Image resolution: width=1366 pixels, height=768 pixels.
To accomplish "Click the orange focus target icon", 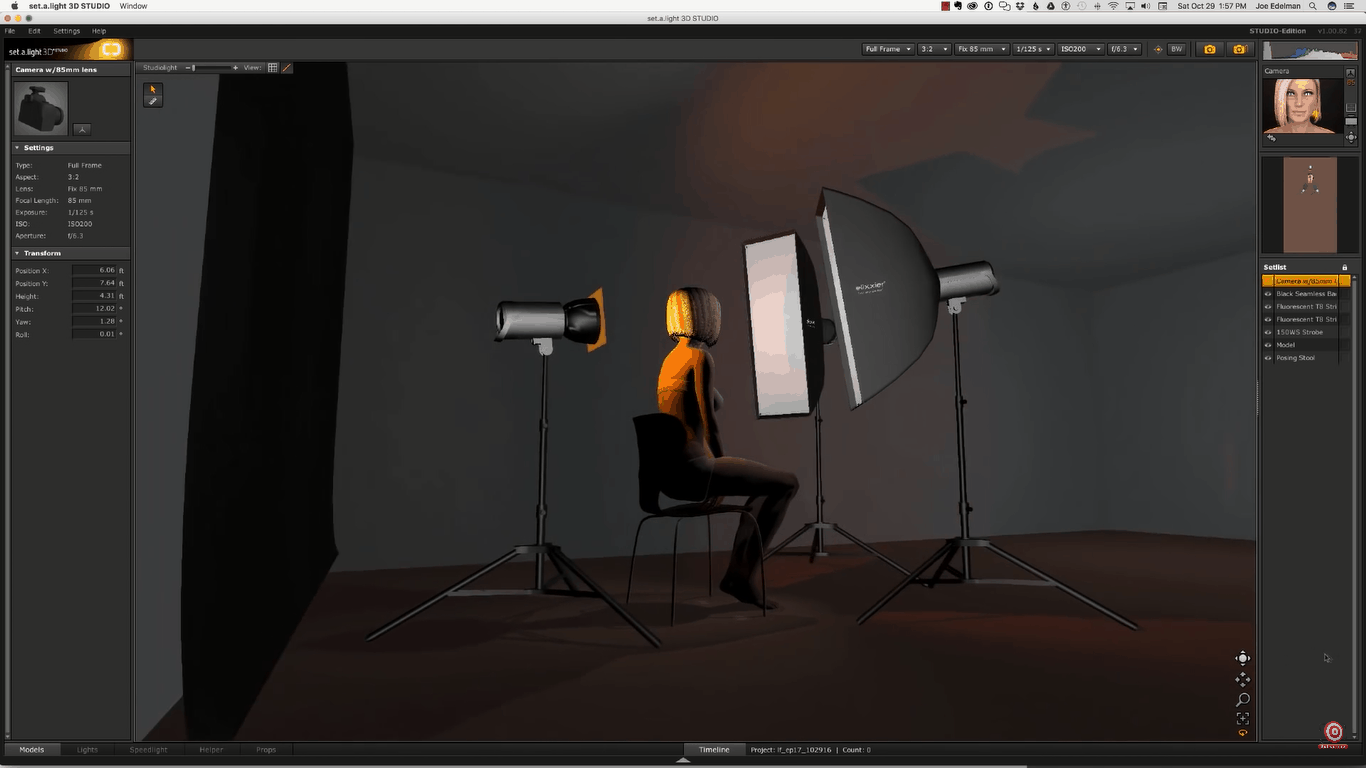I will pyautogui.click(x=1158, y=49).
